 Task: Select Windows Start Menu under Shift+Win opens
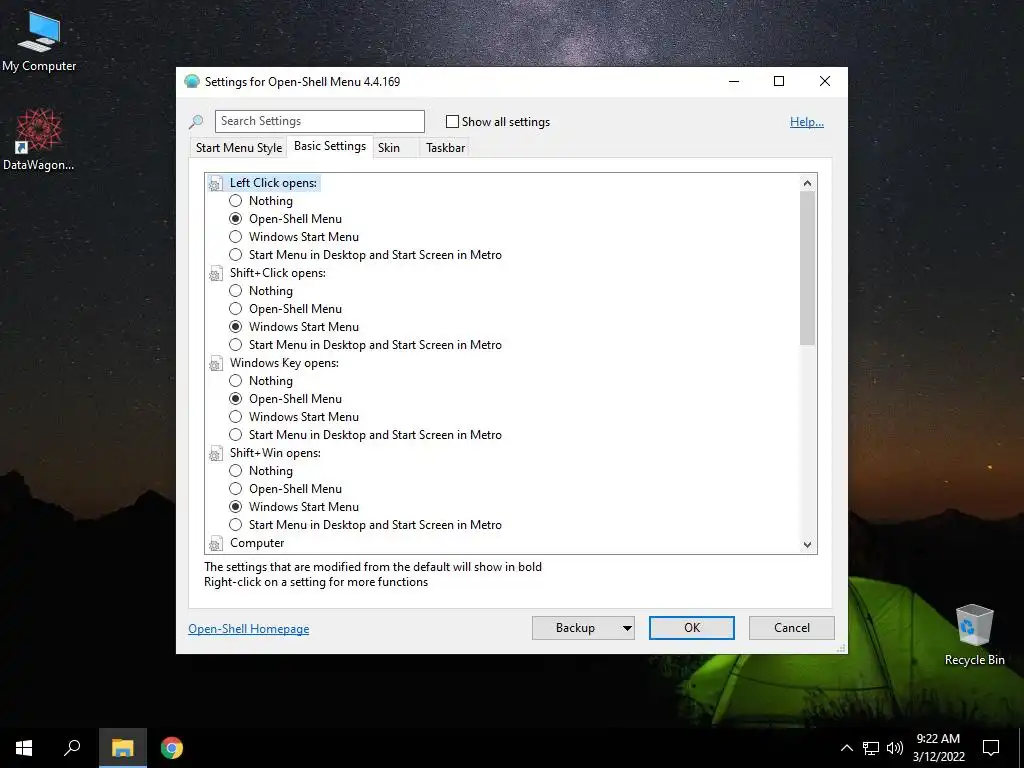coord(236,507)
